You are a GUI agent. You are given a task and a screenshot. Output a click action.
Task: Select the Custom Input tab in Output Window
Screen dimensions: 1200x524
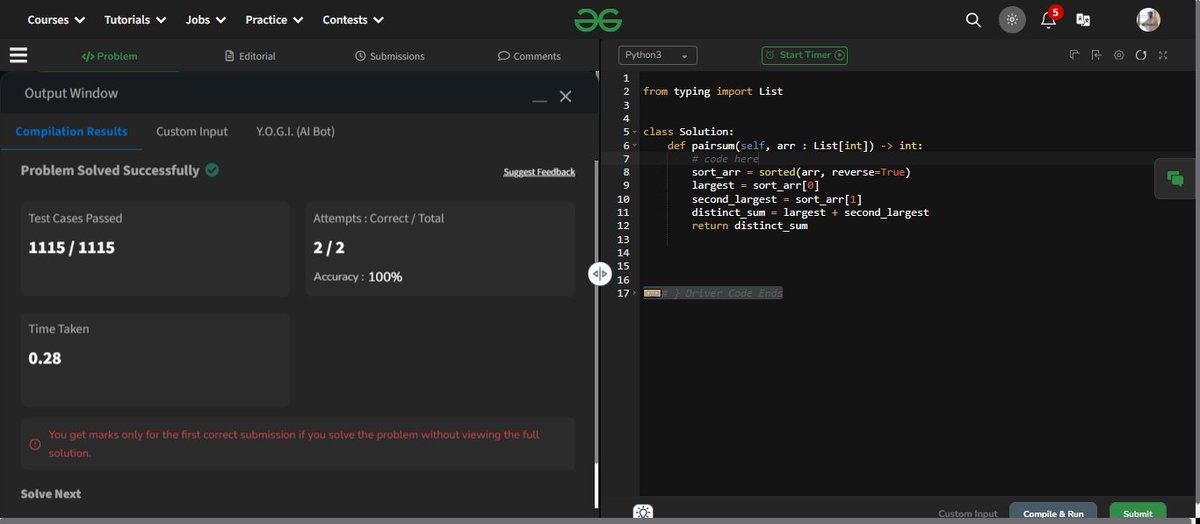tap(192, 131)
